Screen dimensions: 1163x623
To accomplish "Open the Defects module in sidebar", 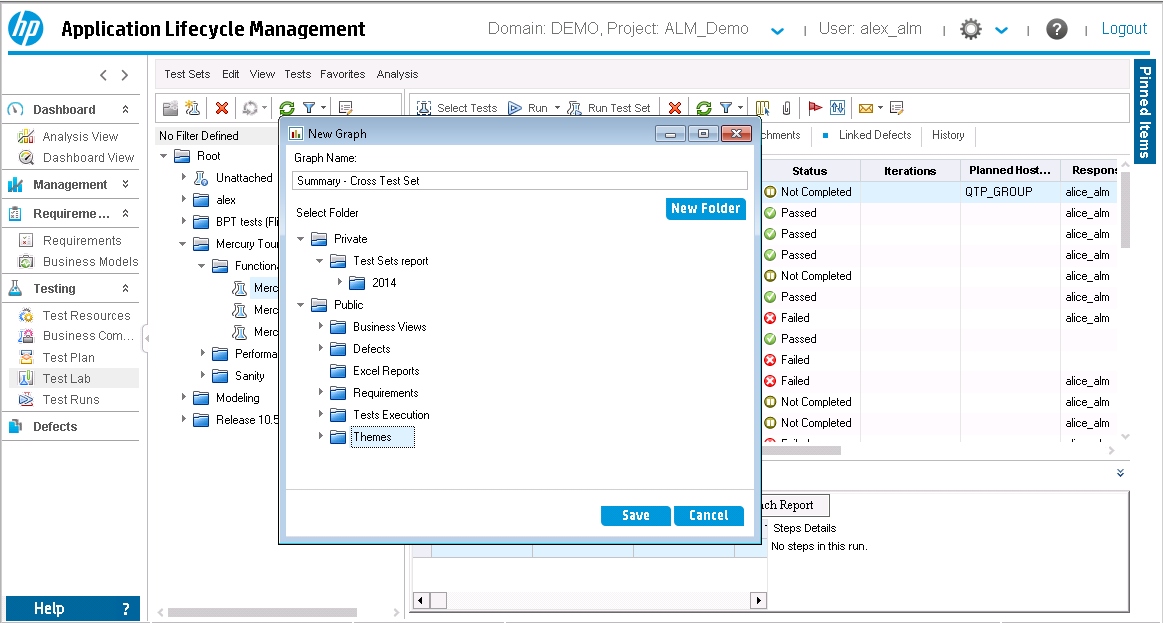I will (55, 426).
